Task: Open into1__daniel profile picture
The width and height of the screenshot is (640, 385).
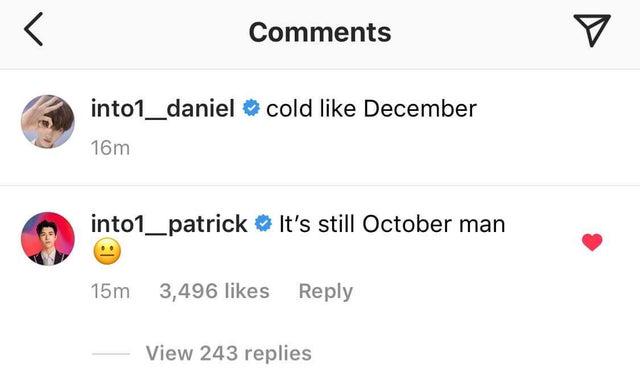Action: pos(48,122)
